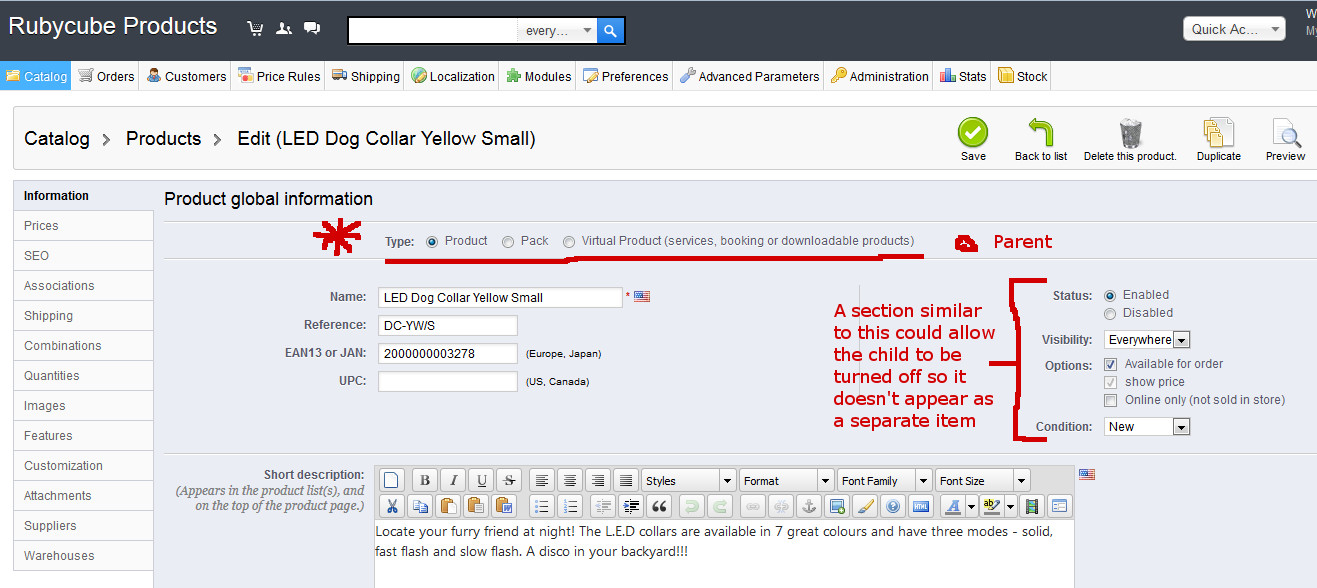Click into the empty UPC field
Screen dimensions: 1317x588
[448, 381]
